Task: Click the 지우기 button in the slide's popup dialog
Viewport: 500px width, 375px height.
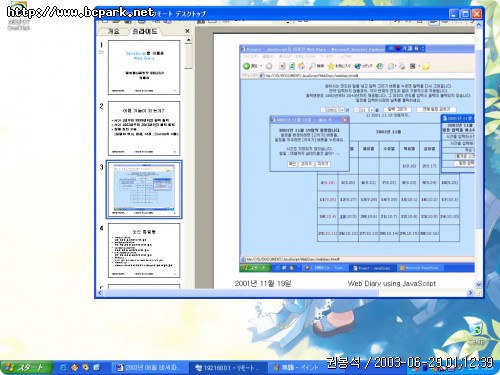Action: 323,164
